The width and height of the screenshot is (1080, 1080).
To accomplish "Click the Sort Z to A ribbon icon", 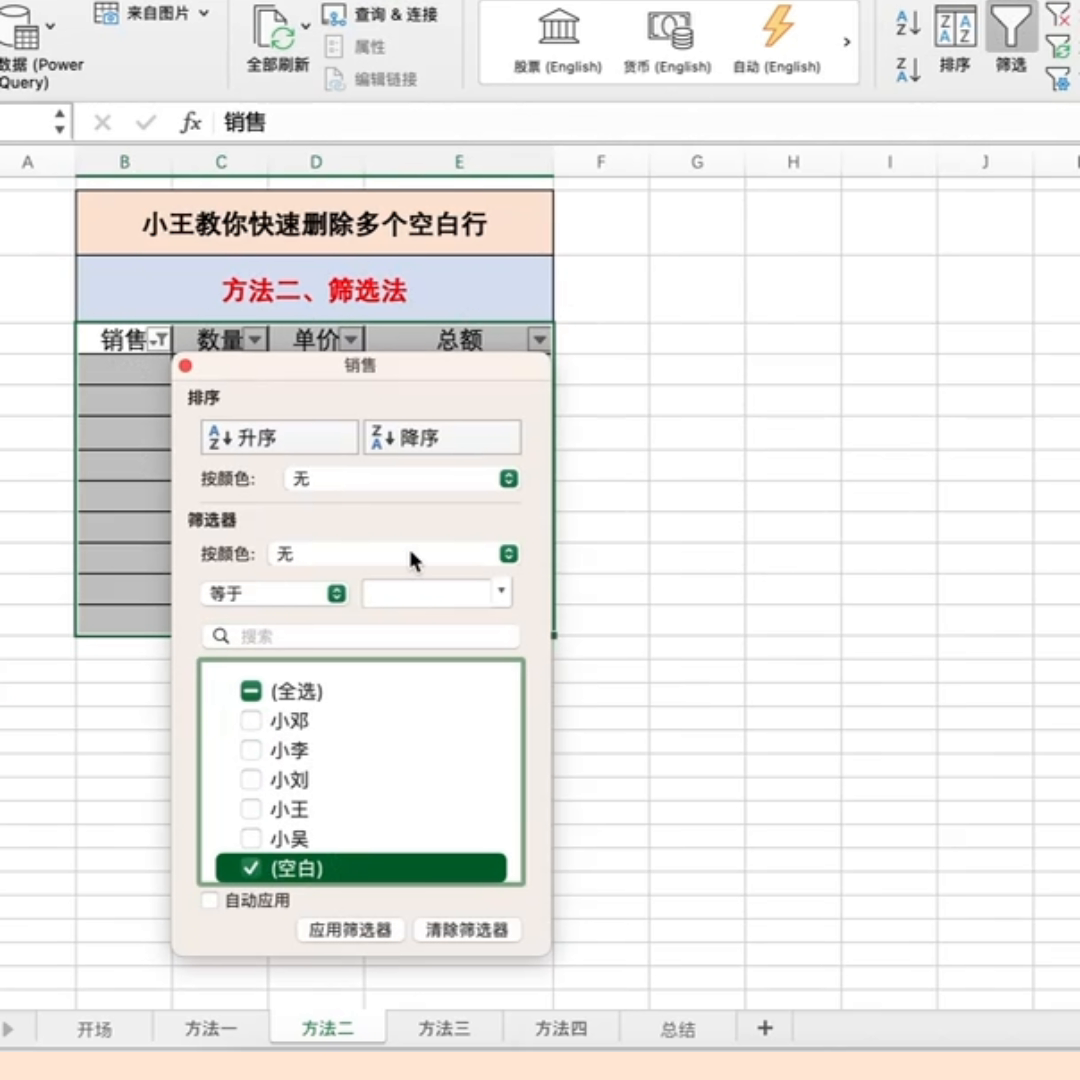I will [908, 70].
